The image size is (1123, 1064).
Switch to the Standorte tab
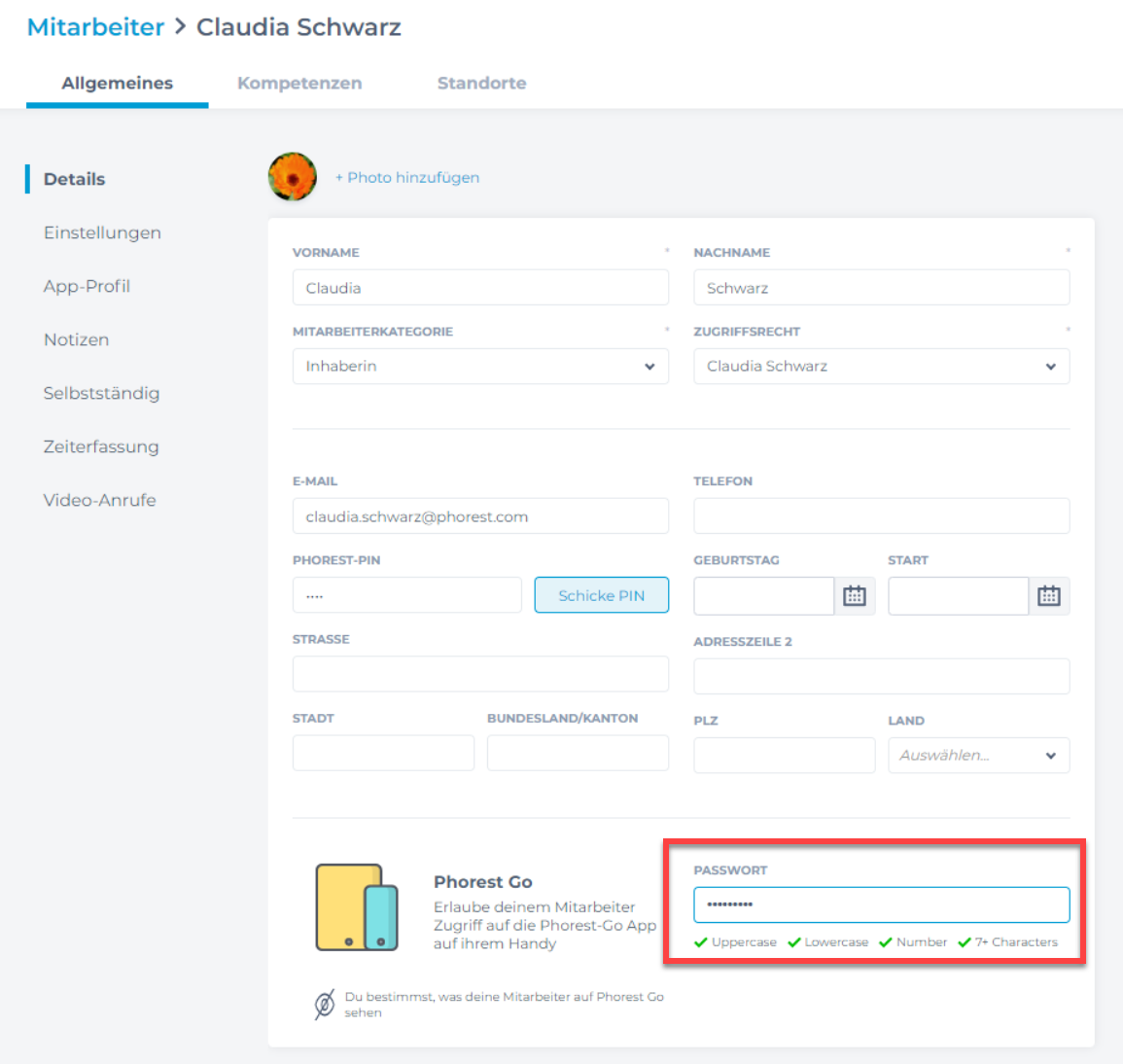(481, 84)
